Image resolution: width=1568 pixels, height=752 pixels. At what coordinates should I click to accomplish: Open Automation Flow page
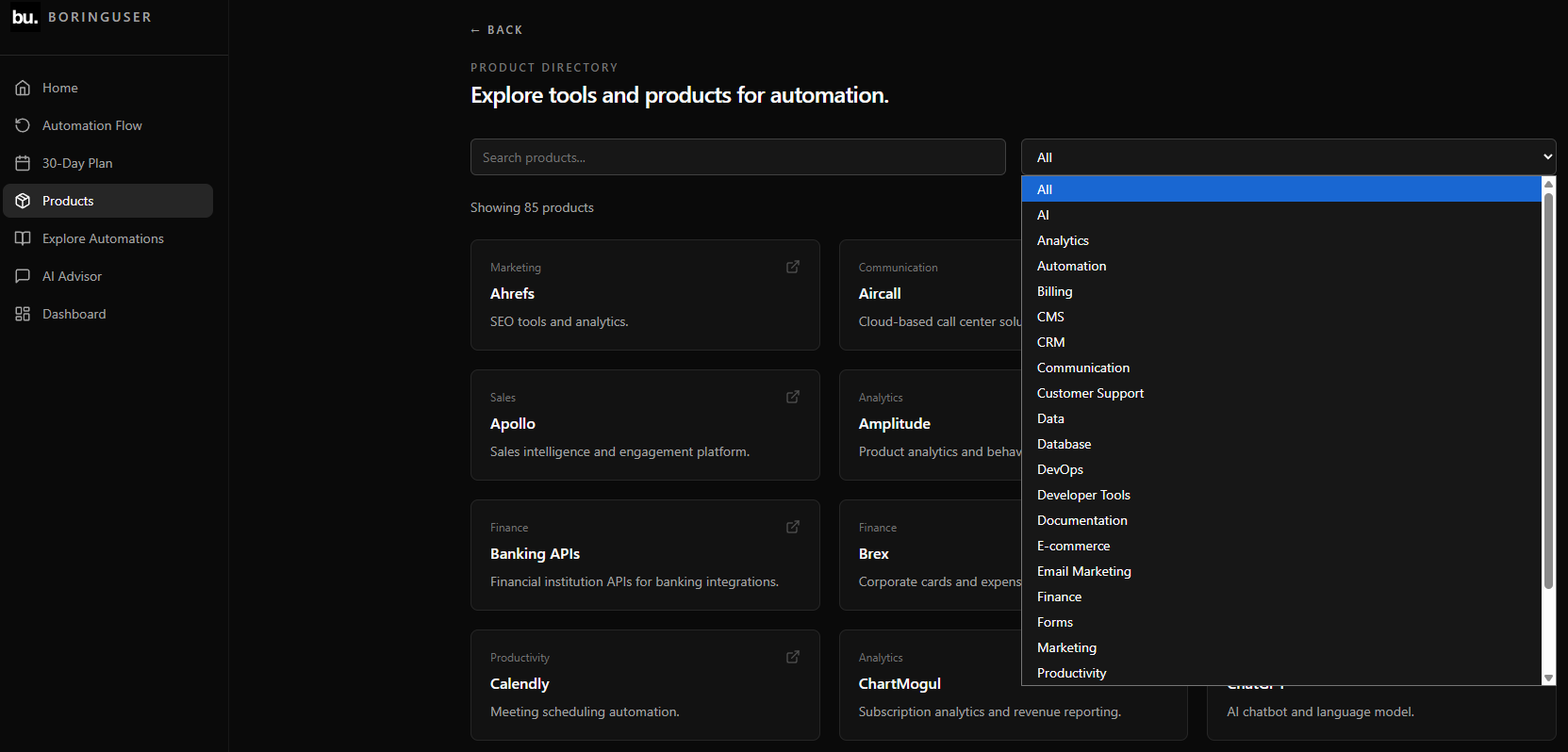coord(108,125)
